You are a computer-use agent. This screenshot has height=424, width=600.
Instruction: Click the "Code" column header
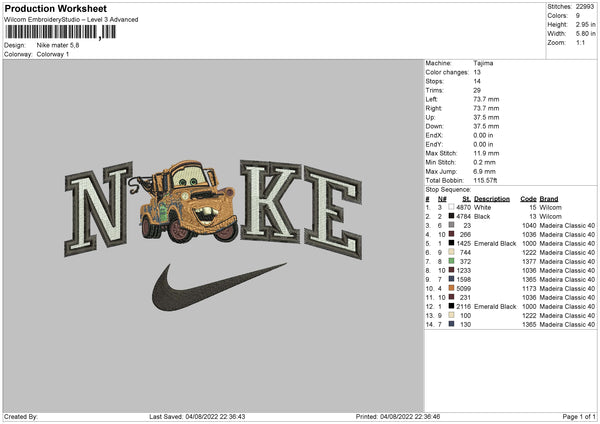pyautogui.click(x=528, y=199)
